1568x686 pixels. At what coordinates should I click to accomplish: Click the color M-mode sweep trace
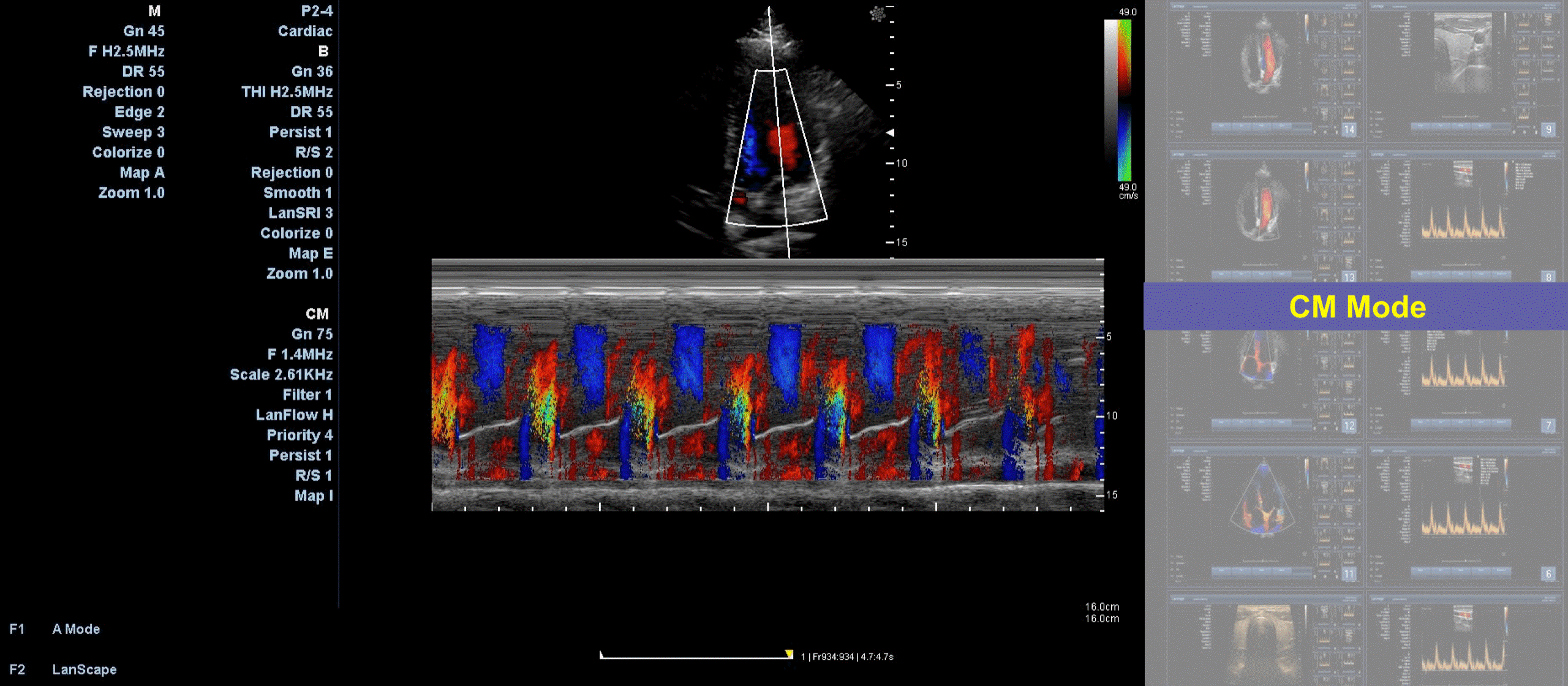point(767,386)
